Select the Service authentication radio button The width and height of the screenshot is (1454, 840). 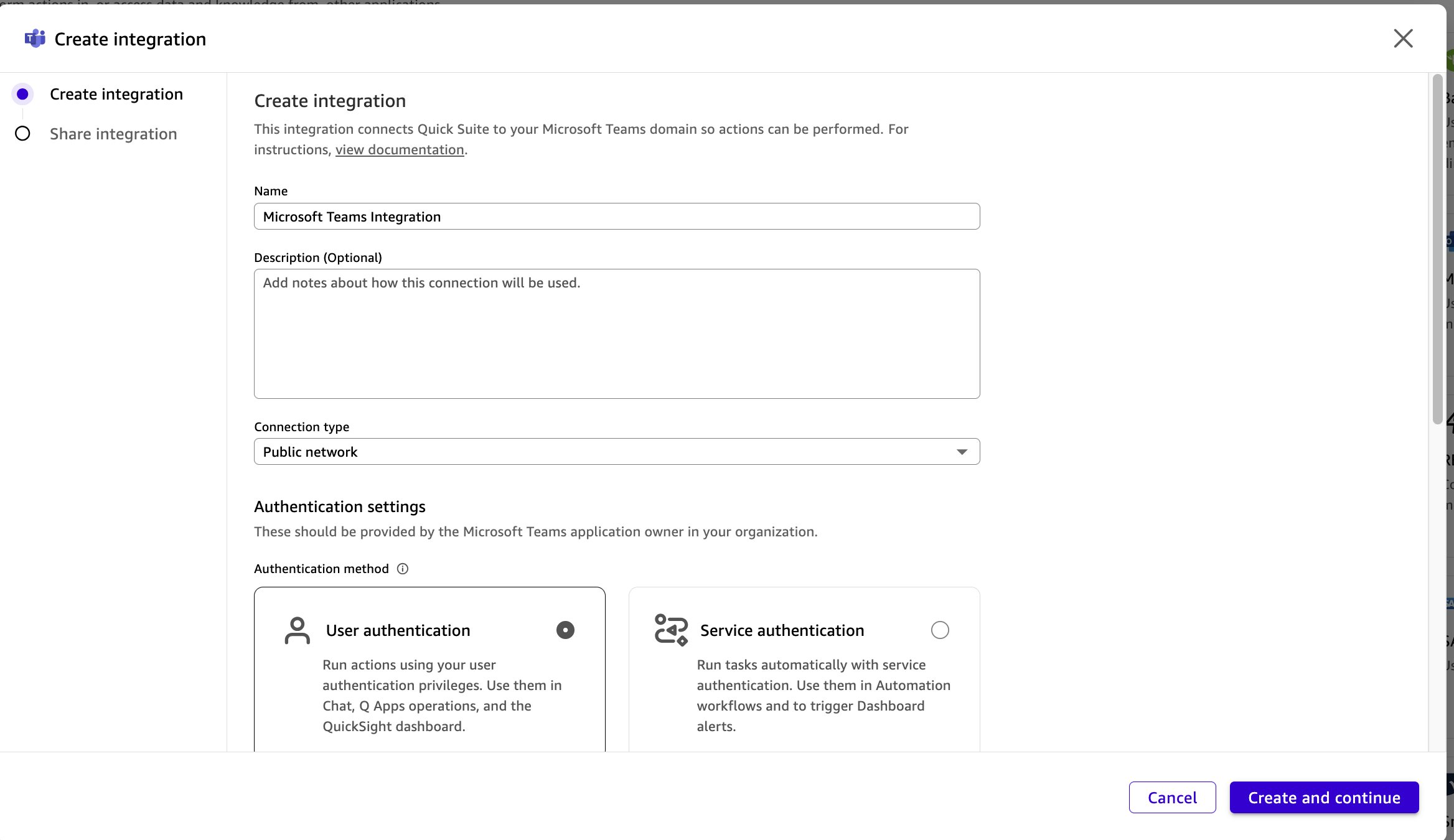(x=940, y=630)
